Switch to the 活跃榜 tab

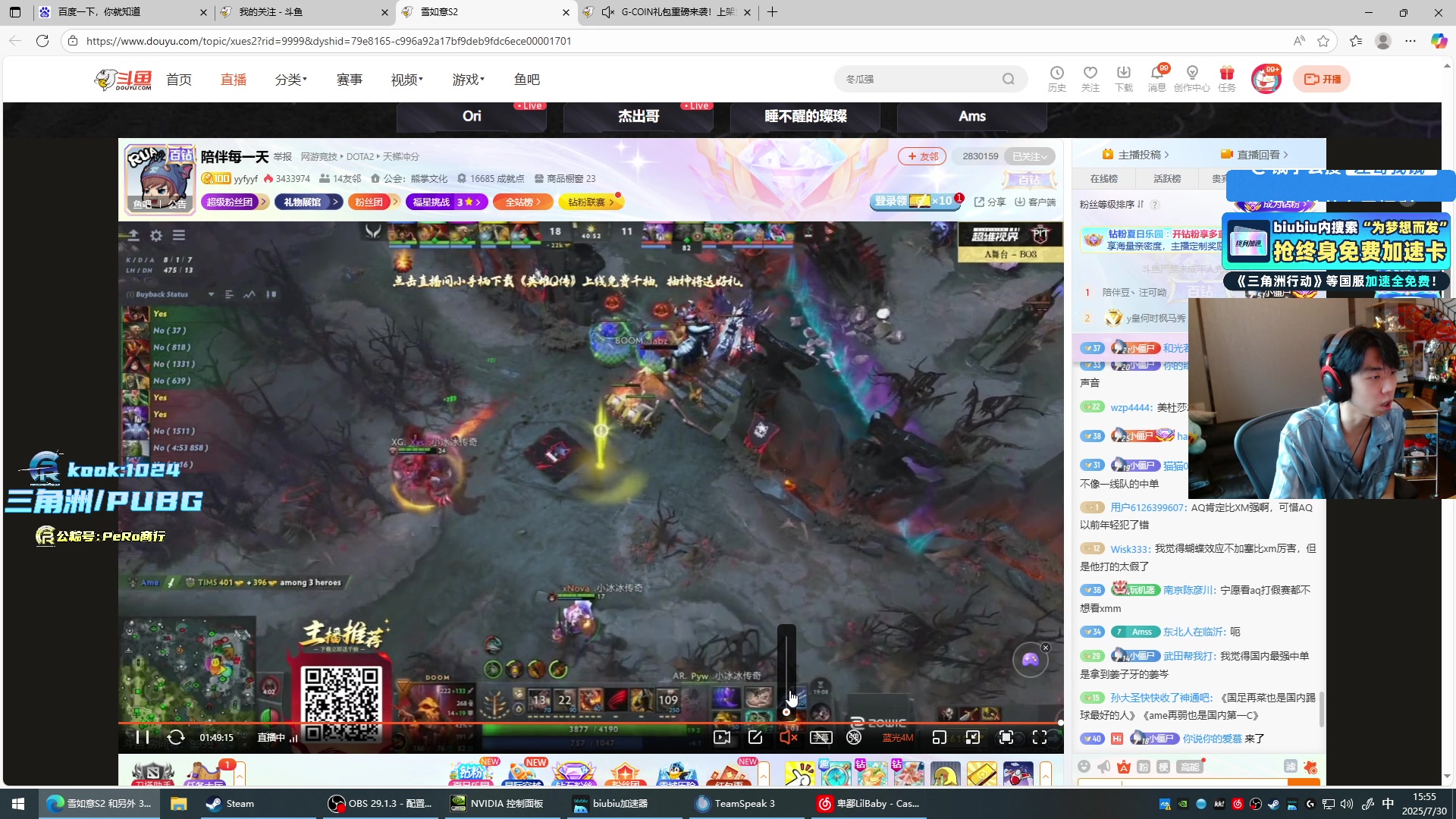(x=1167, y=179)
